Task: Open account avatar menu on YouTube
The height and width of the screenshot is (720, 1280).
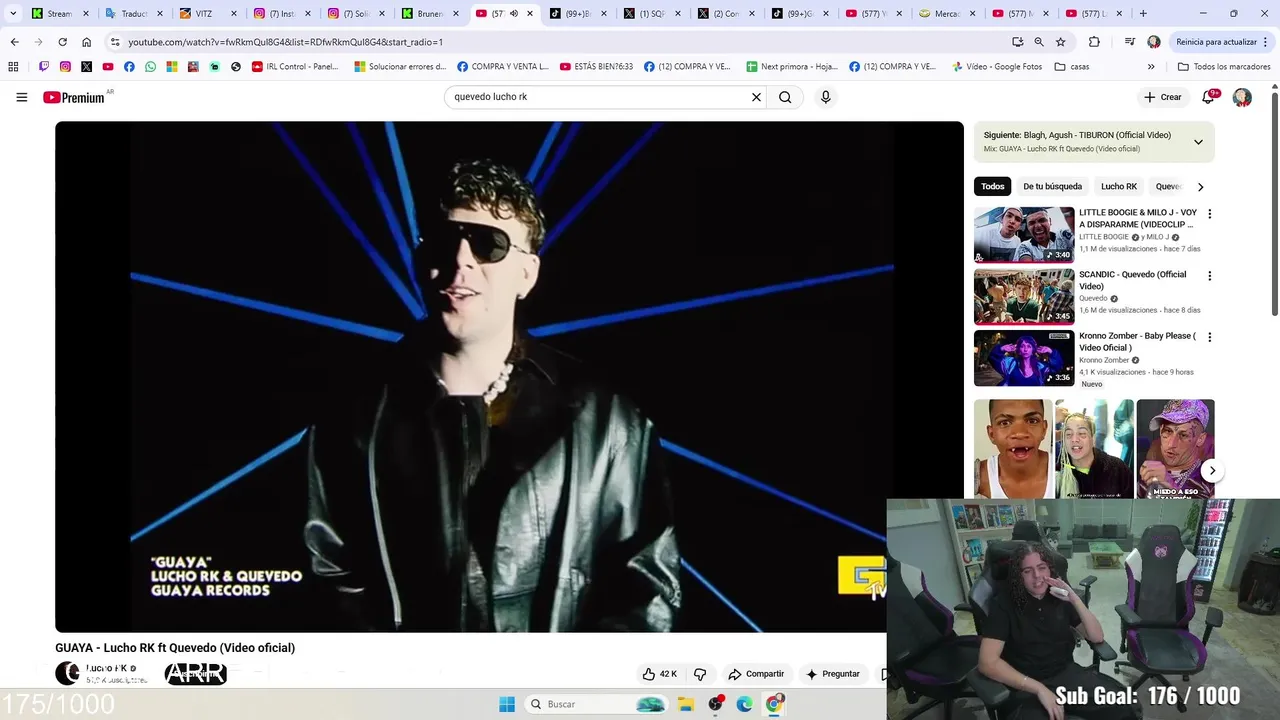Action: tap(1242, 97)
